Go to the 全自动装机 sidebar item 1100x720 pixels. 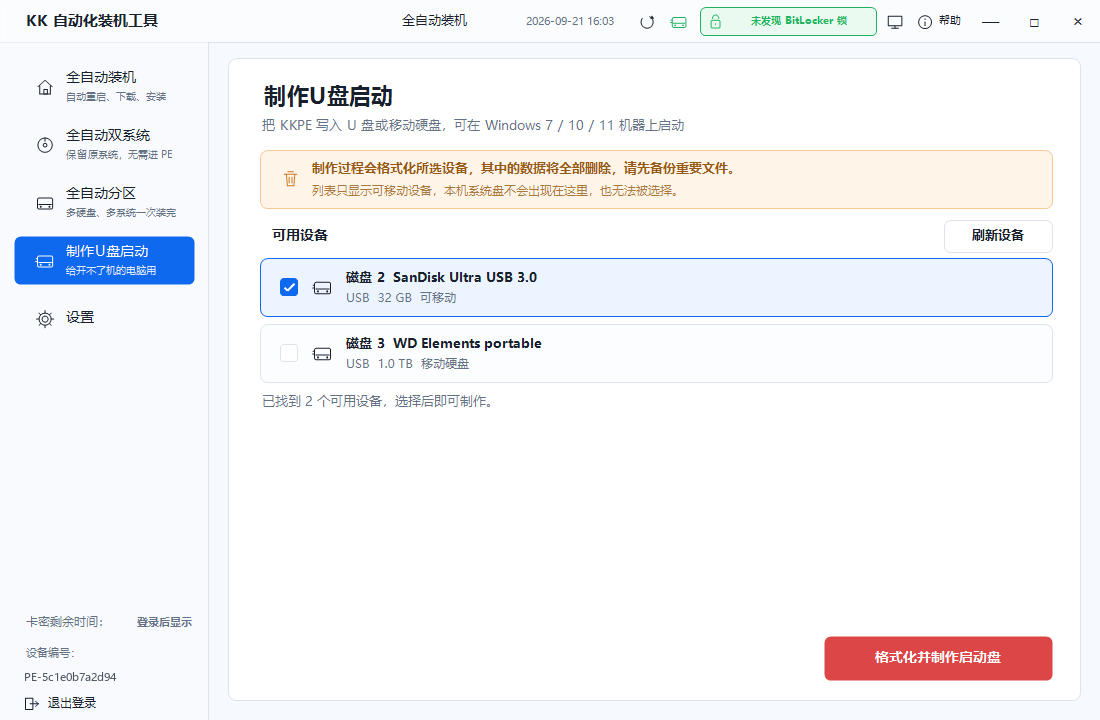pyautogui.click(x=105, y=86)
